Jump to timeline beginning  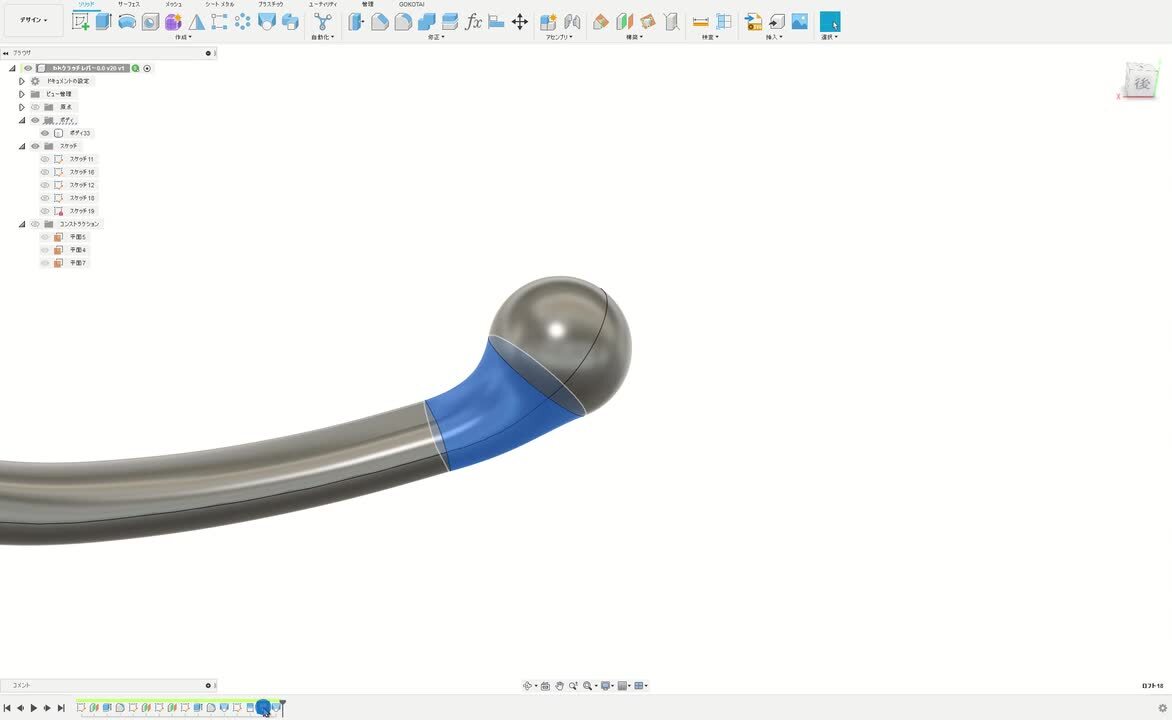7,708
